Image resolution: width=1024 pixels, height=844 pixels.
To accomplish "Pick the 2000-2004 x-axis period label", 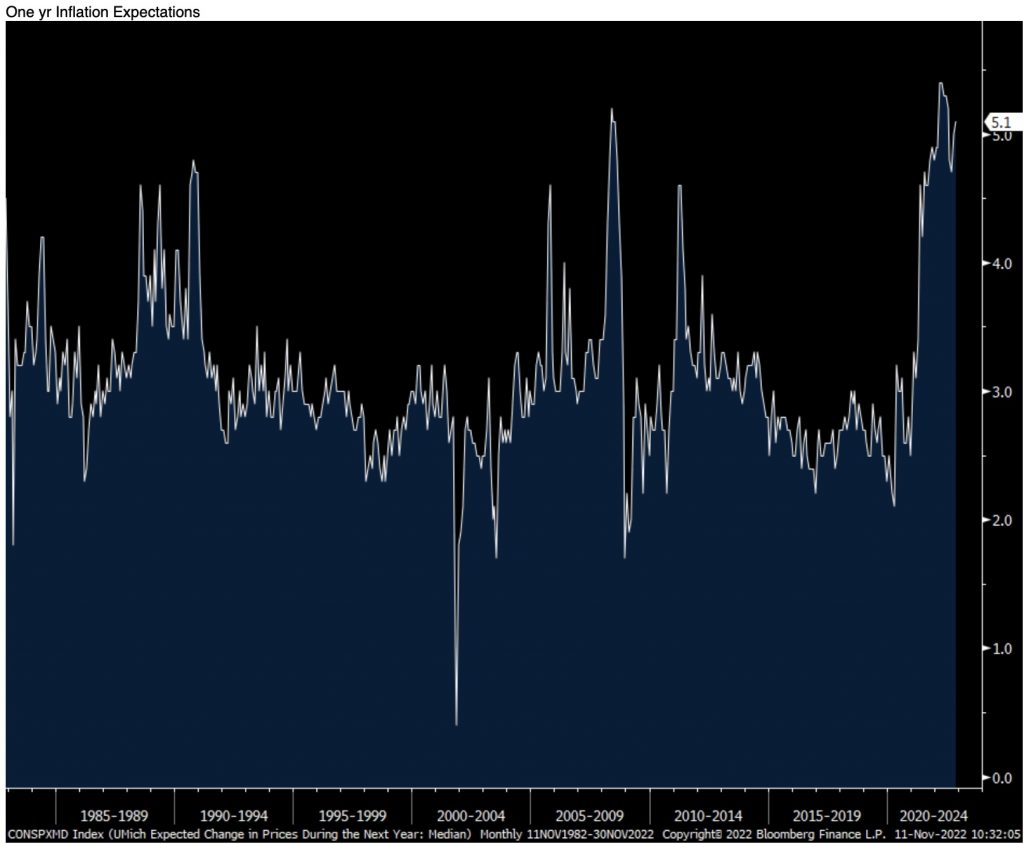I will click(472, 814).
